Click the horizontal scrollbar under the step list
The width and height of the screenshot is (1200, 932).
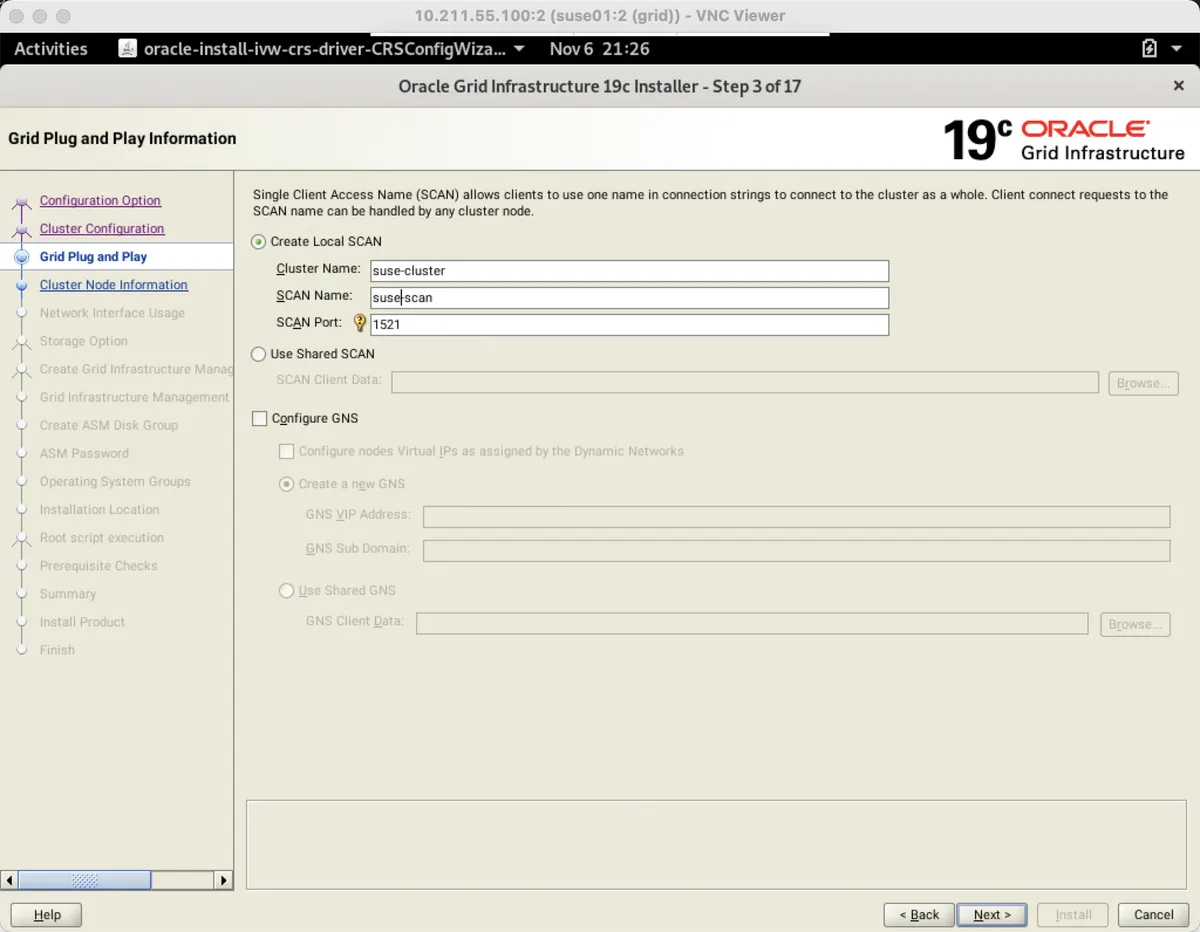85,880
